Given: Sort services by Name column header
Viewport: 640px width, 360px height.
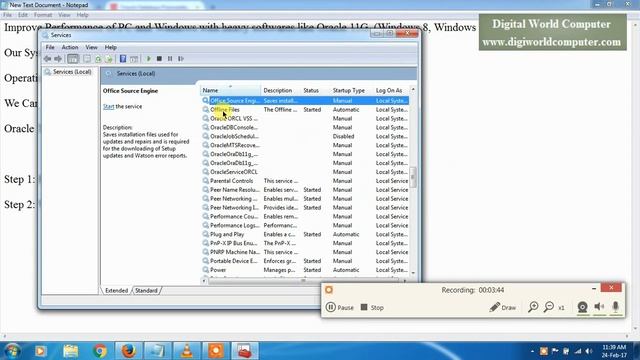Looking at the screenshot, I should click(x=230, y=90).
